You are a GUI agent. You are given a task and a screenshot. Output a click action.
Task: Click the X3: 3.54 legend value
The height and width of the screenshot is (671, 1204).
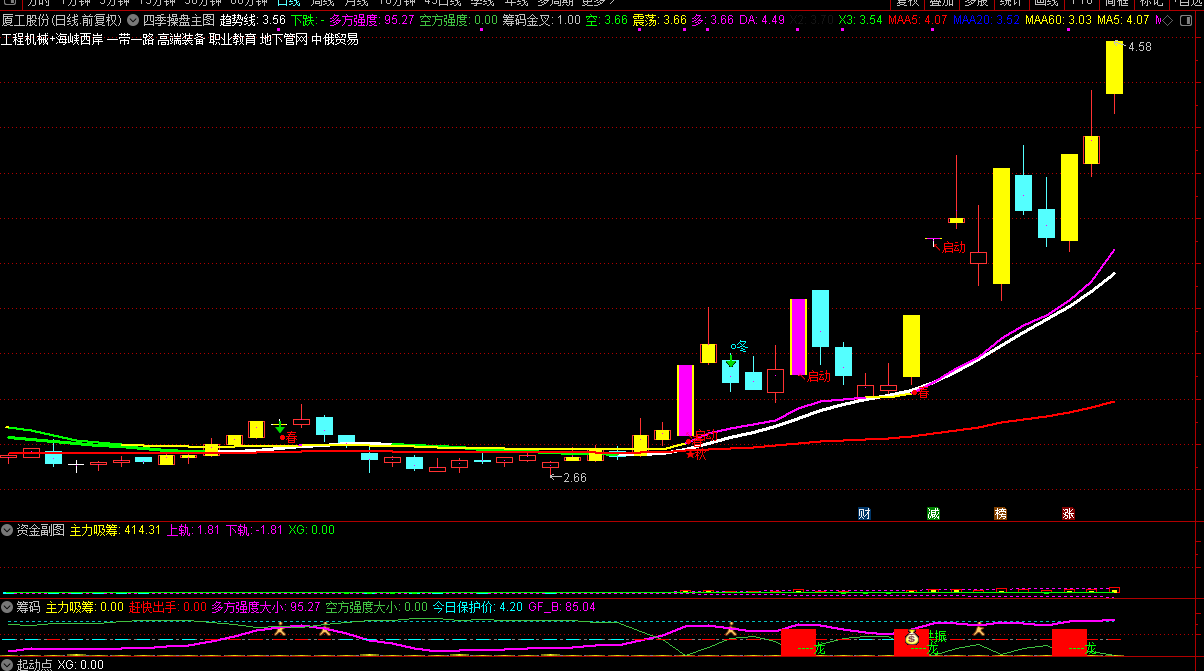pyautogui.click(x=861, y=19)
